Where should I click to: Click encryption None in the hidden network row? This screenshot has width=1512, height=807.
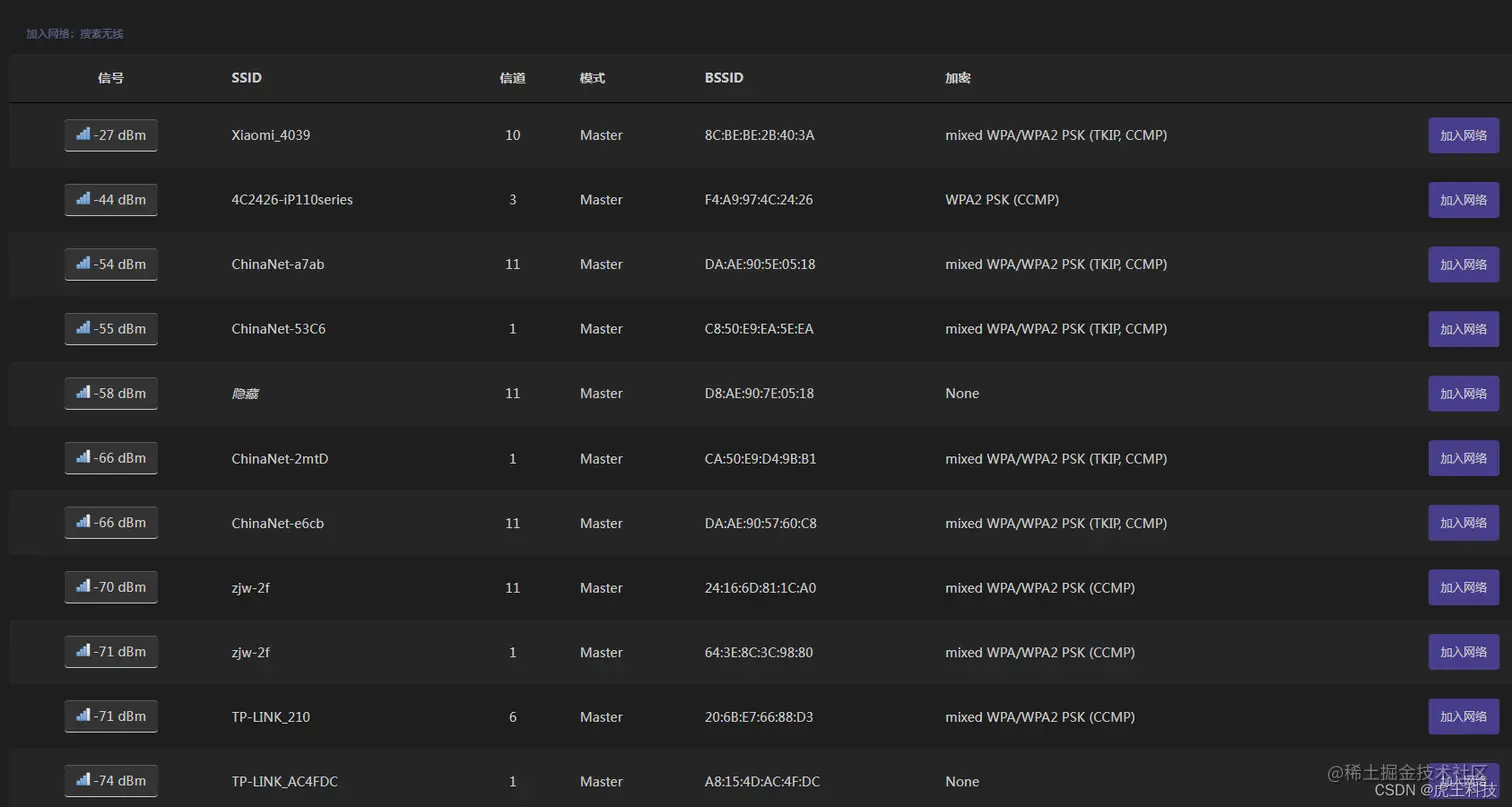coord(962,393)
